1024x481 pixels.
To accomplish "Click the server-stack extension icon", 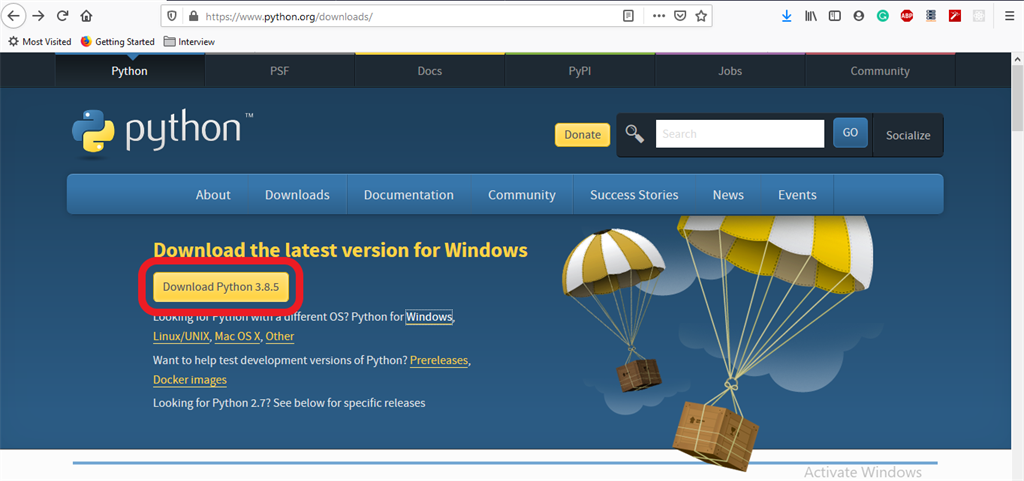I will (931, 16).
